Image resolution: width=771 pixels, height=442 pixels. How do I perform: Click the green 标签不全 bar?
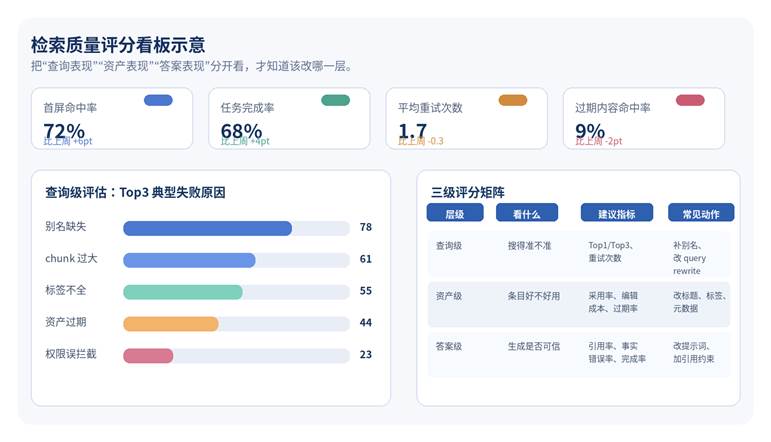point(183,291)
